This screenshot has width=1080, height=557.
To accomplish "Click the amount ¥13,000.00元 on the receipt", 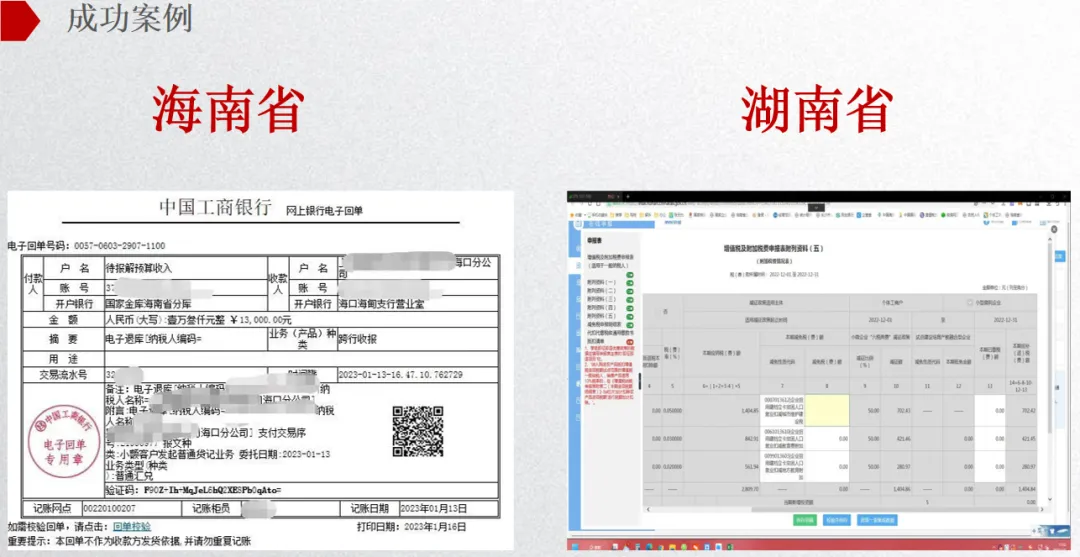I will pyautogui.click(x=260, y=320).
